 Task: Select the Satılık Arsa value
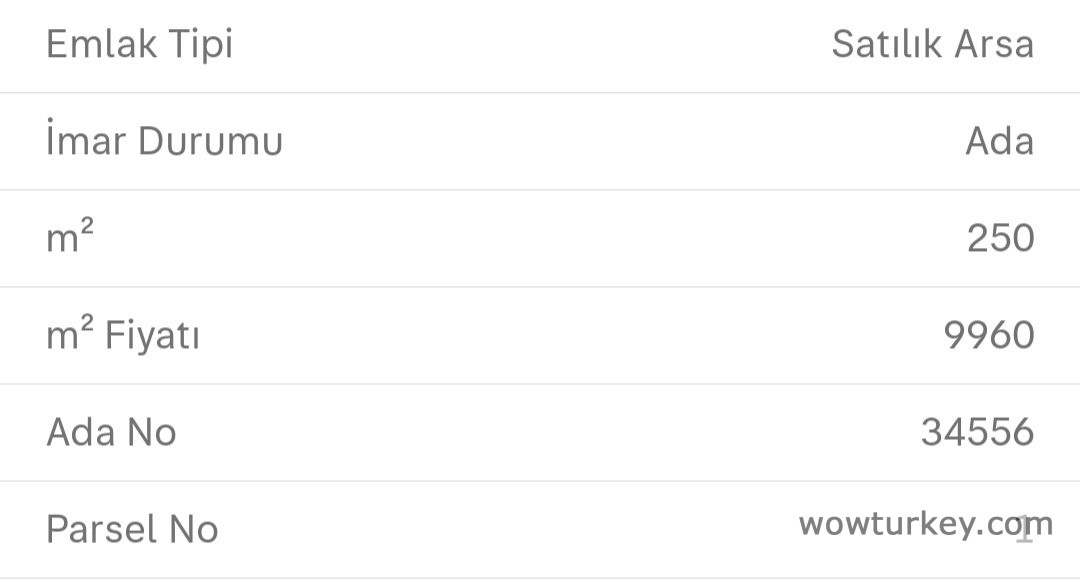coord(932,45)
